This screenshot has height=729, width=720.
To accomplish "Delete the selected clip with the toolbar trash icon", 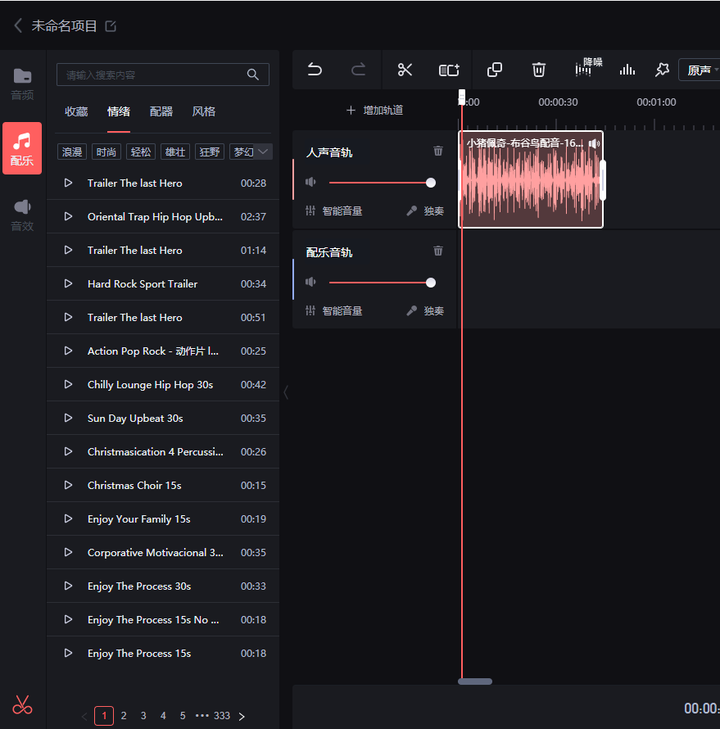I will (x=538, y=70).
